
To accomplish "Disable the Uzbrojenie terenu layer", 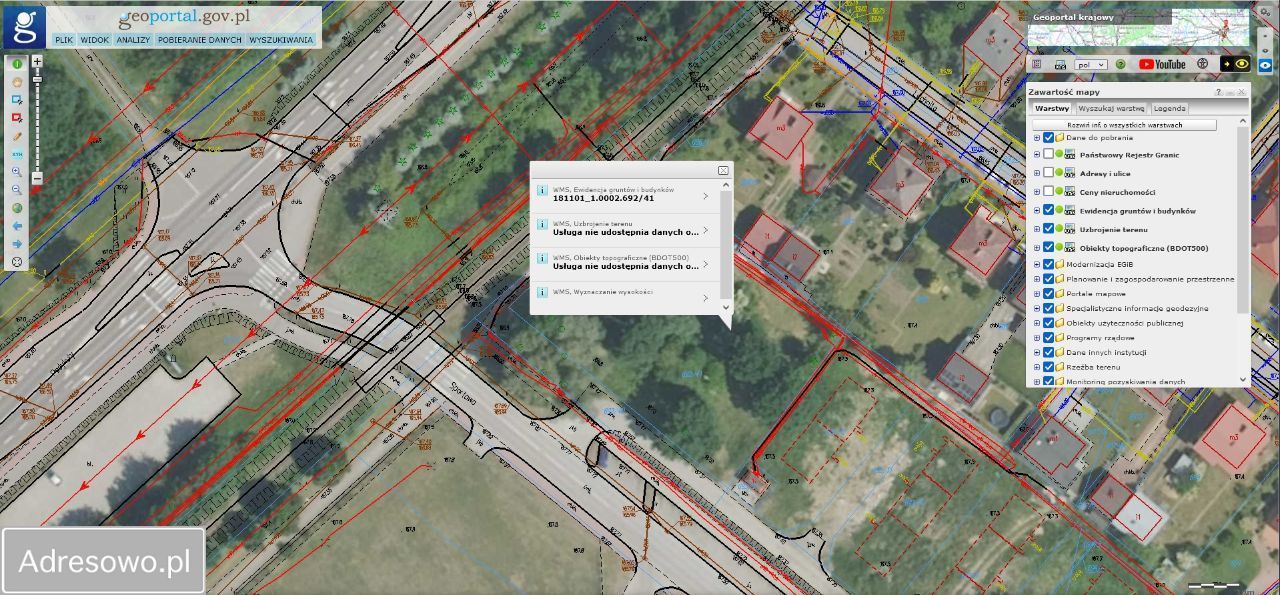I will (1048, 229).
